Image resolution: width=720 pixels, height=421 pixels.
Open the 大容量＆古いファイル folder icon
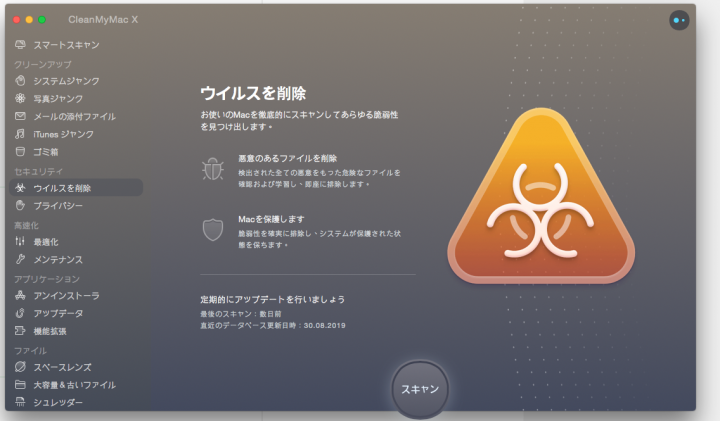[20, 384]
